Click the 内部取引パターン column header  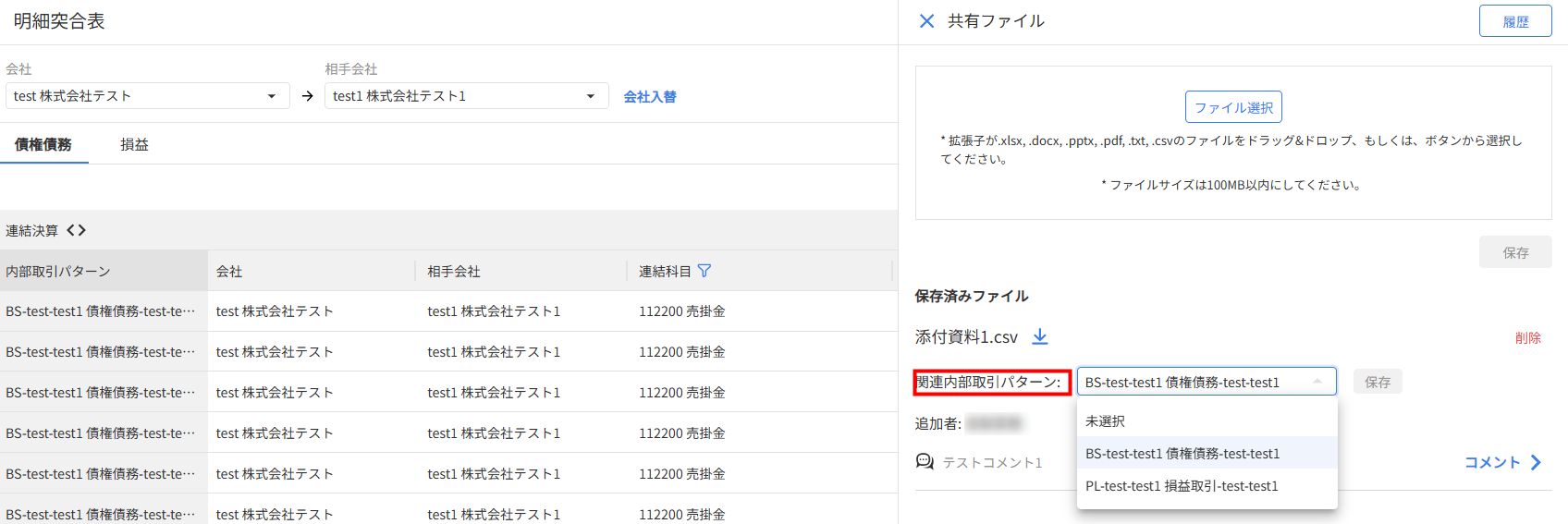click(58, 272)
